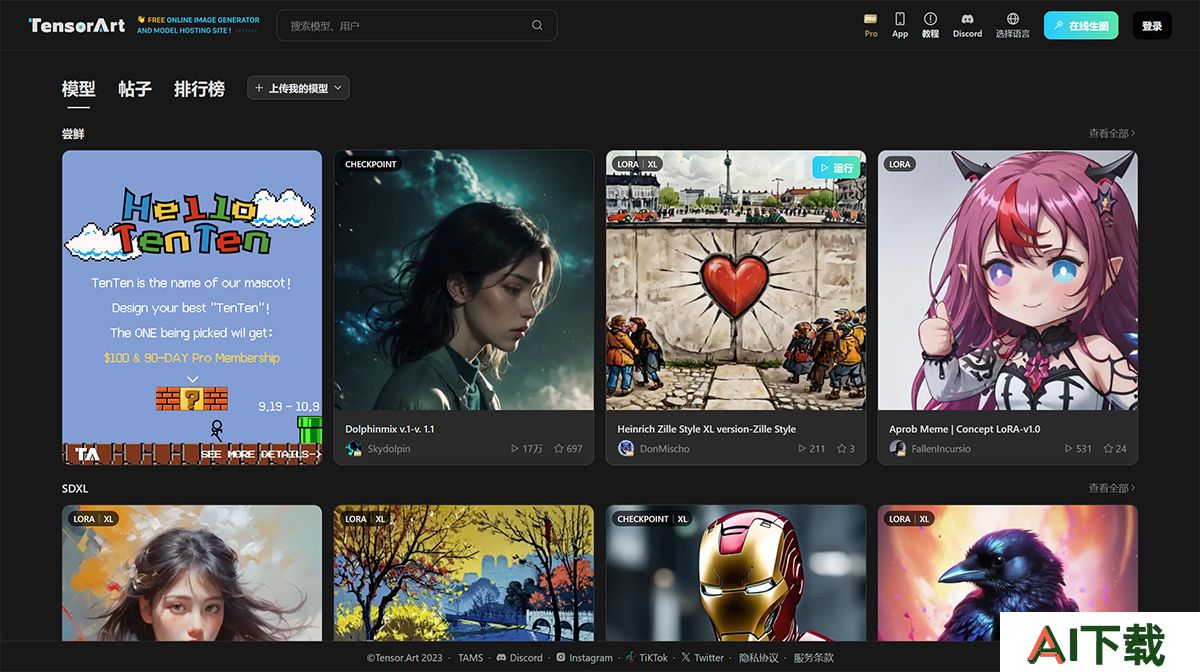Viewport: 1200px width, 672px height.
Task: Click the Dolphinmix v.1-v. 1.1 title
Action: click(x=390, y=429)
